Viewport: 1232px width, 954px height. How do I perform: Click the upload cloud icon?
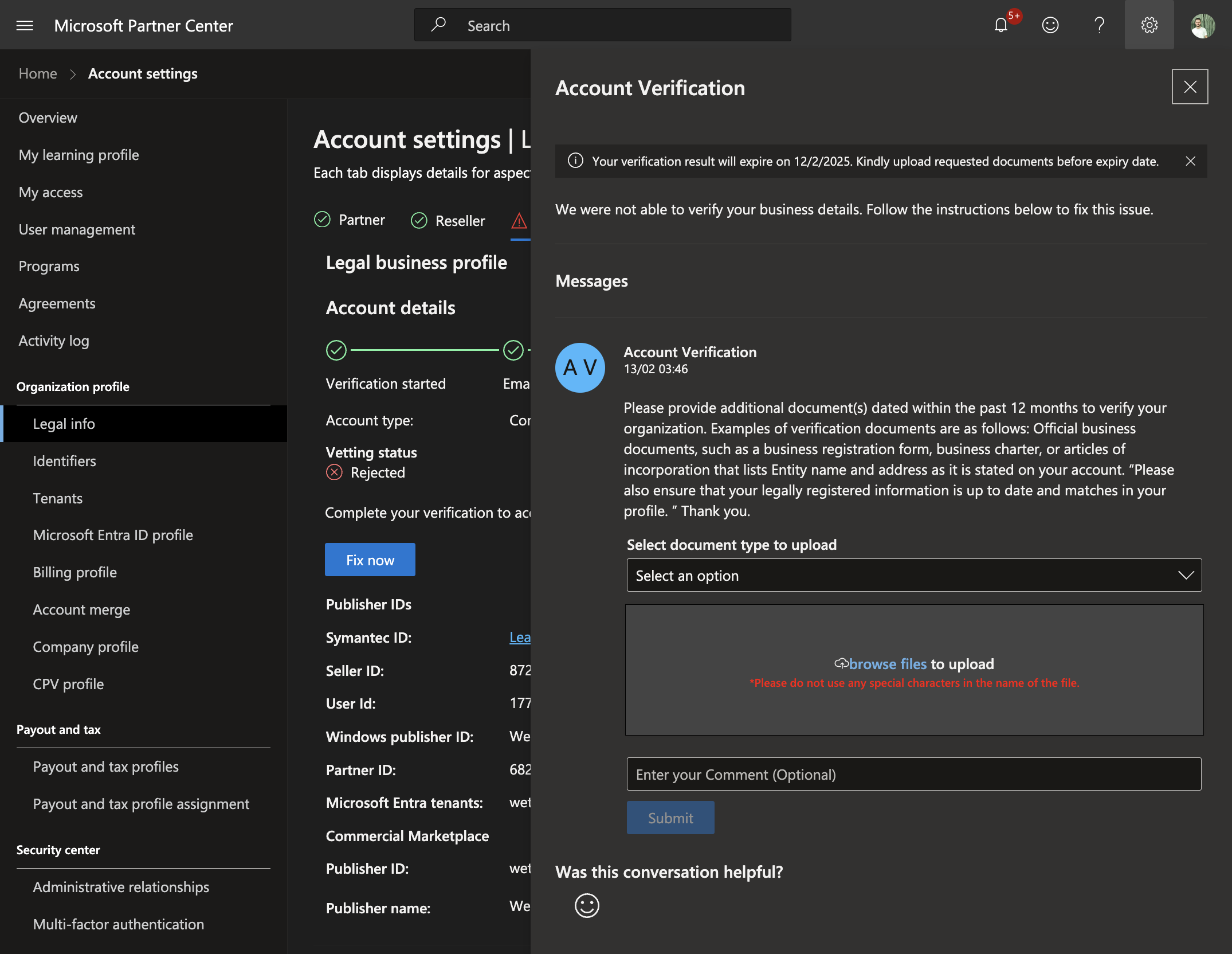(x=841, y=664)
